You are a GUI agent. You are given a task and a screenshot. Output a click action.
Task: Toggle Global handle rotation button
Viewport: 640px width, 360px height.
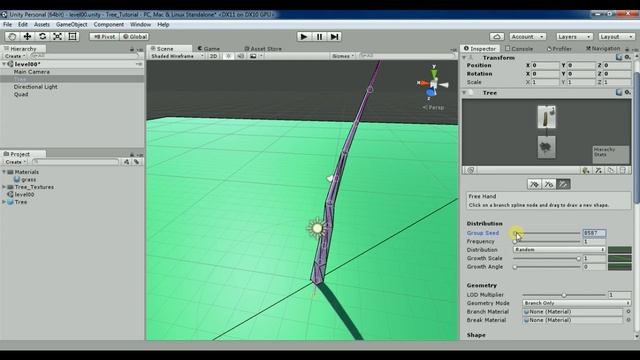pos(135,37)
